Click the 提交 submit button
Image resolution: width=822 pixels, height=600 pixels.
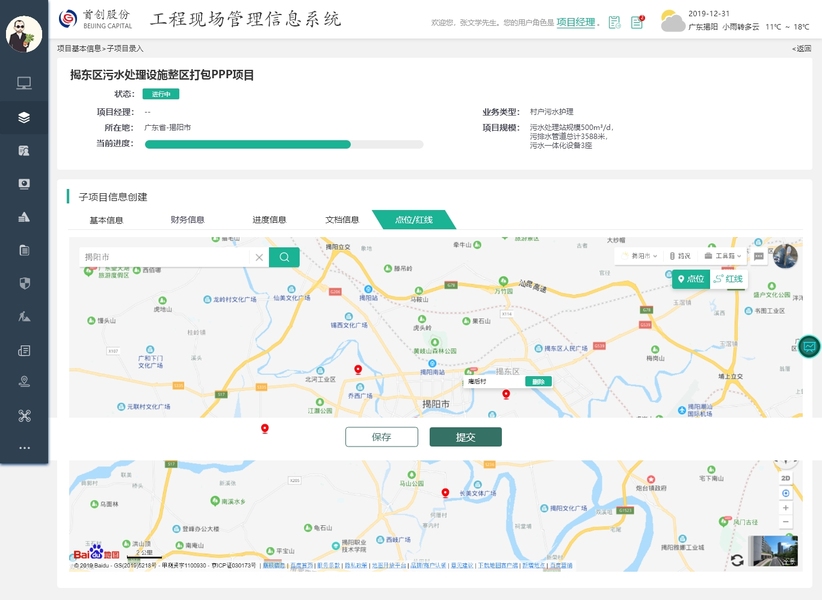(466, 437)
